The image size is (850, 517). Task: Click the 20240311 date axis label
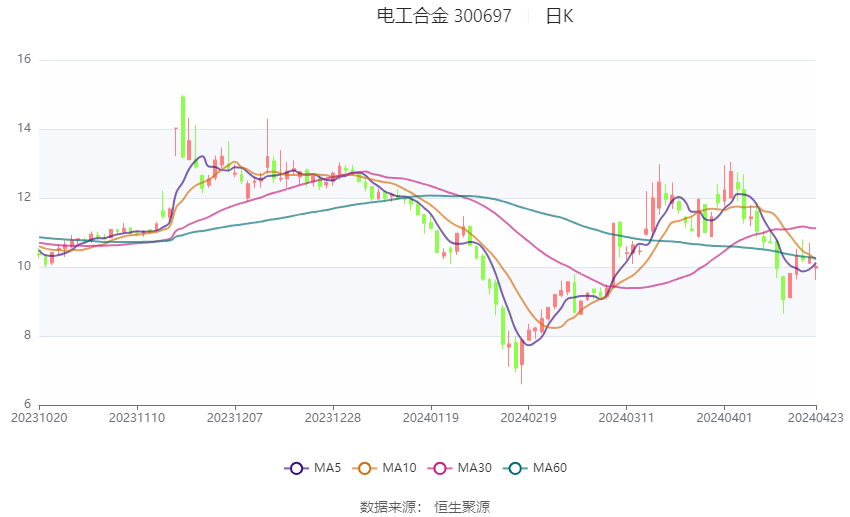(626, 418)
